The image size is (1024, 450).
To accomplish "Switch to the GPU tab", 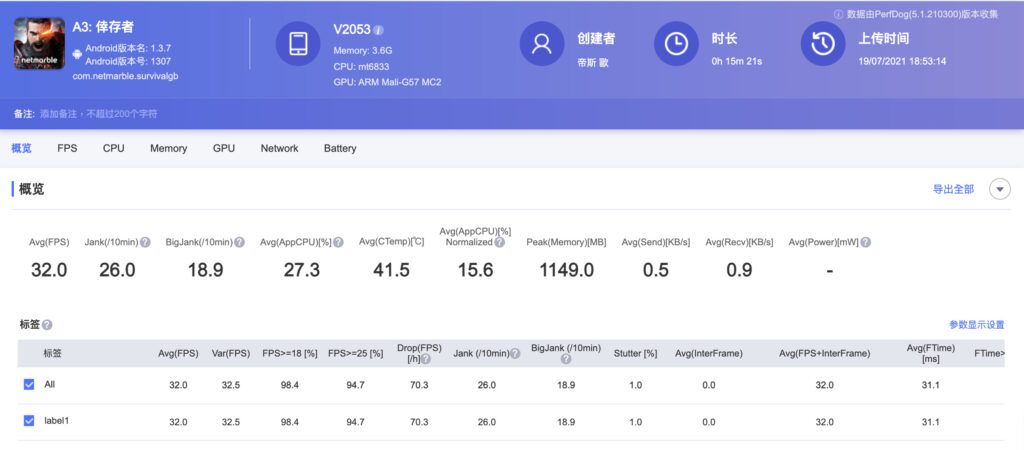I will coord(223,148).
